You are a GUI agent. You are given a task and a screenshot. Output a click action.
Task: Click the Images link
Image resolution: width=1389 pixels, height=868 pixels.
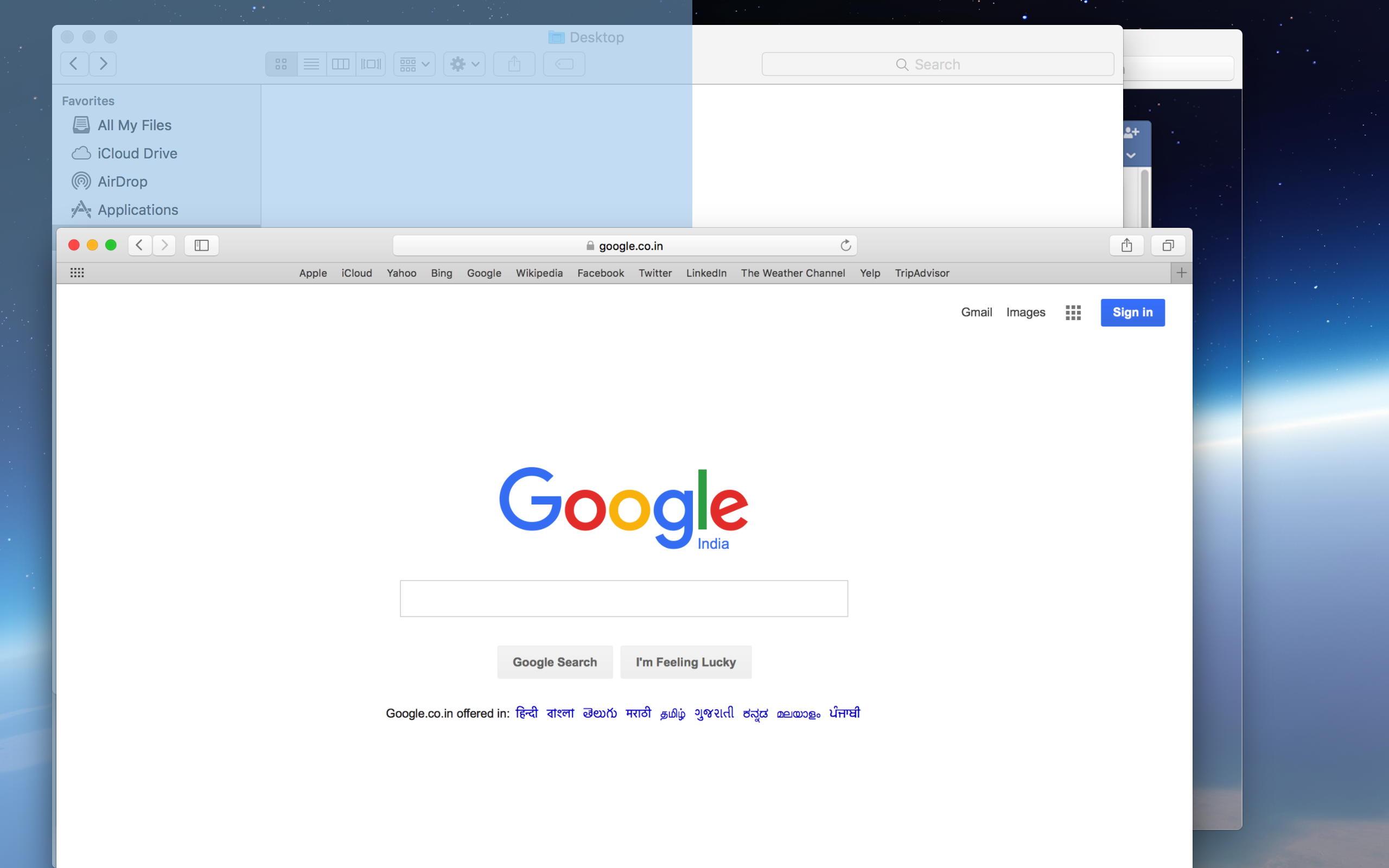1025,312
